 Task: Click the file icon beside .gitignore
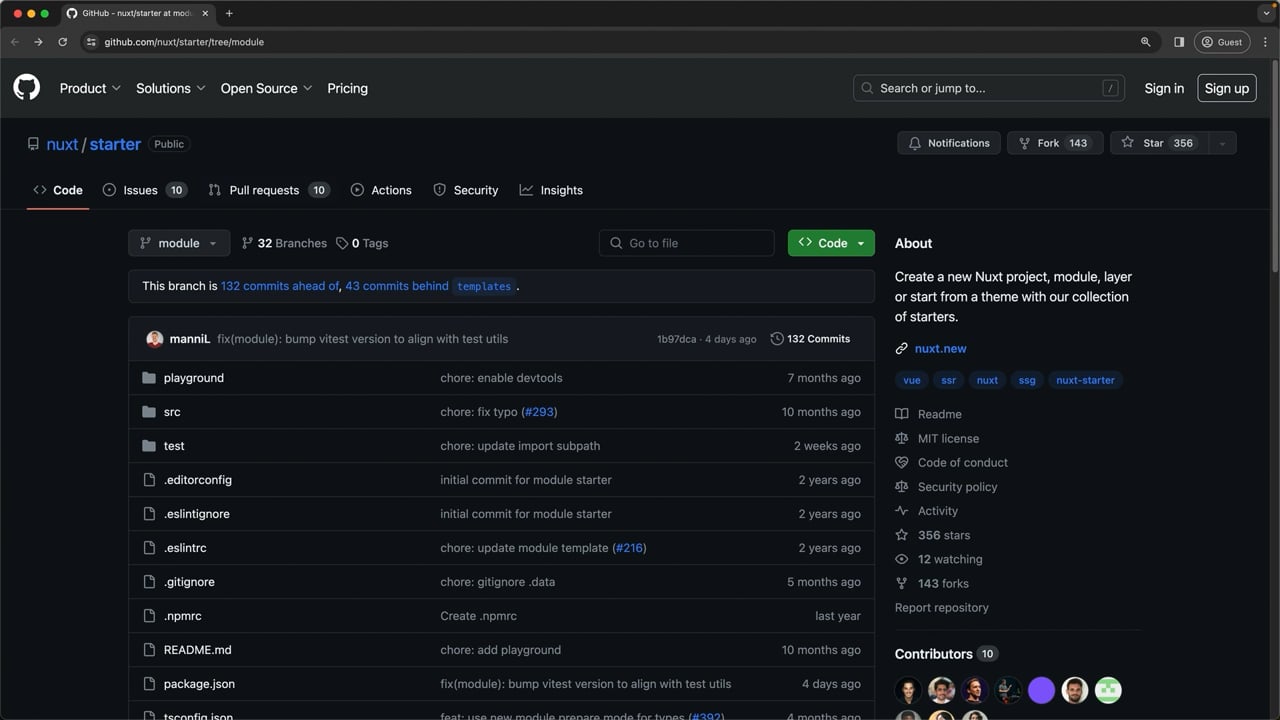pos(149,582)
